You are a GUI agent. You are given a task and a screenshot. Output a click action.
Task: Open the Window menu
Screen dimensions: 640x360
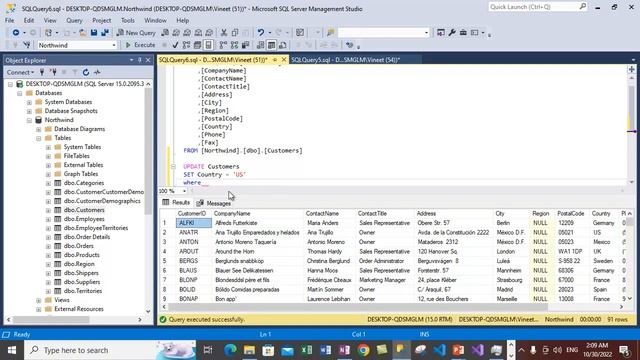[155, 20]
